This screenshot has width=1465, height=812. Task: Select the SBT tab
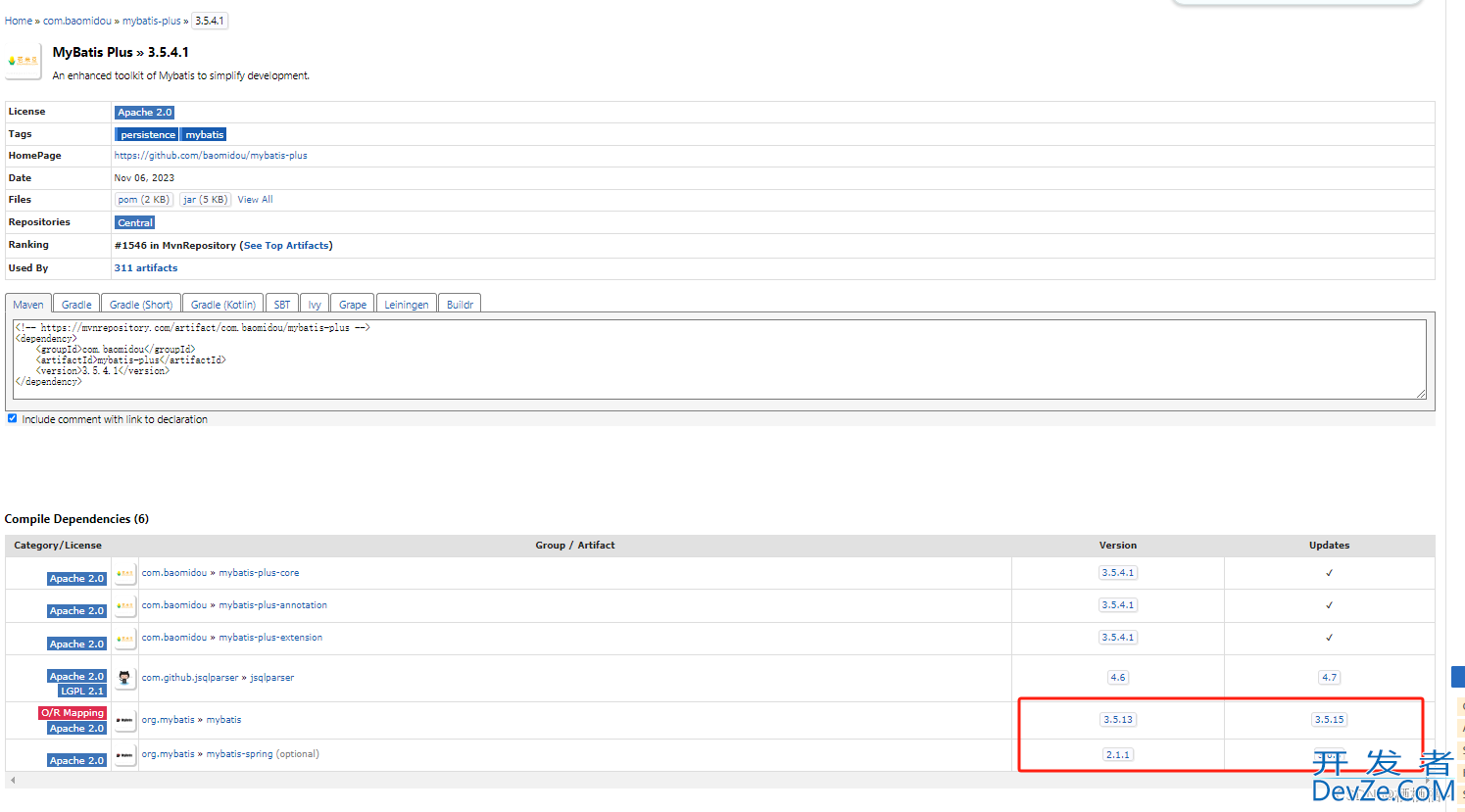282,305
